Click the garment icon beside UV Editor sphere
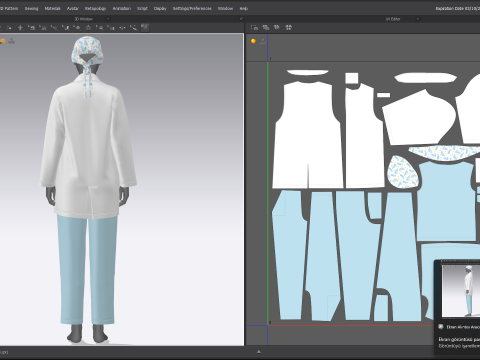Image resolution: width=480 pixels, height=360 pixels. point(263,41)
